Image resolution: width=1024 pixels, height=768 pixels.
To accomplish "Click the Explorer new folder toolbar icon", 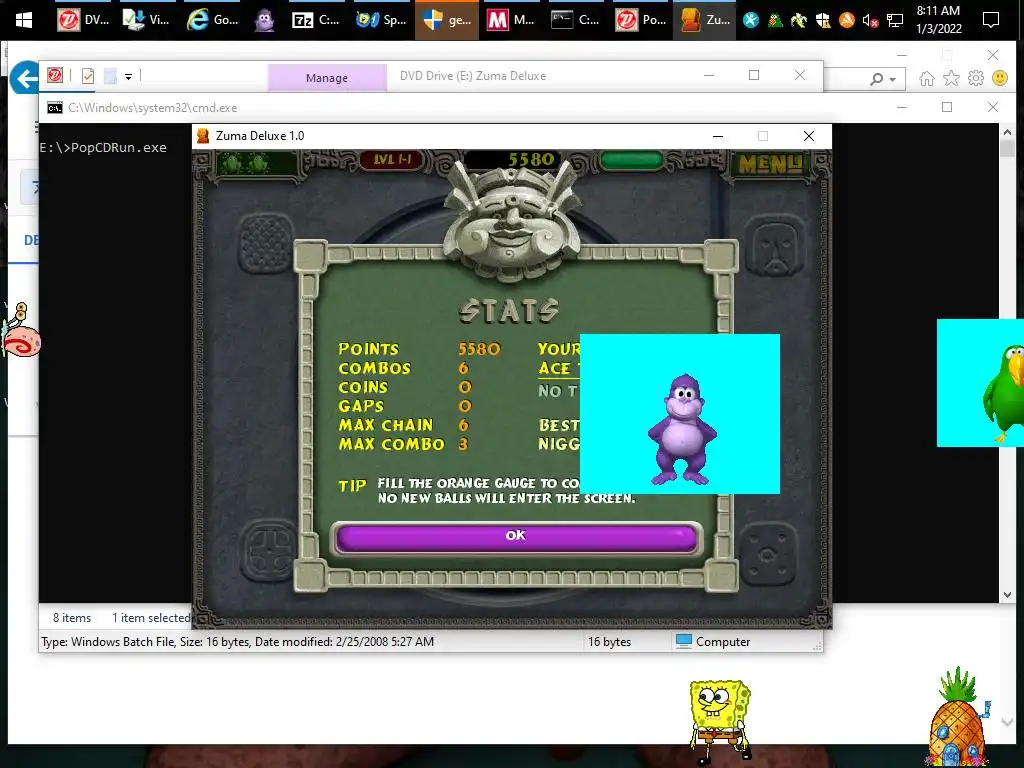I will 110,76.
